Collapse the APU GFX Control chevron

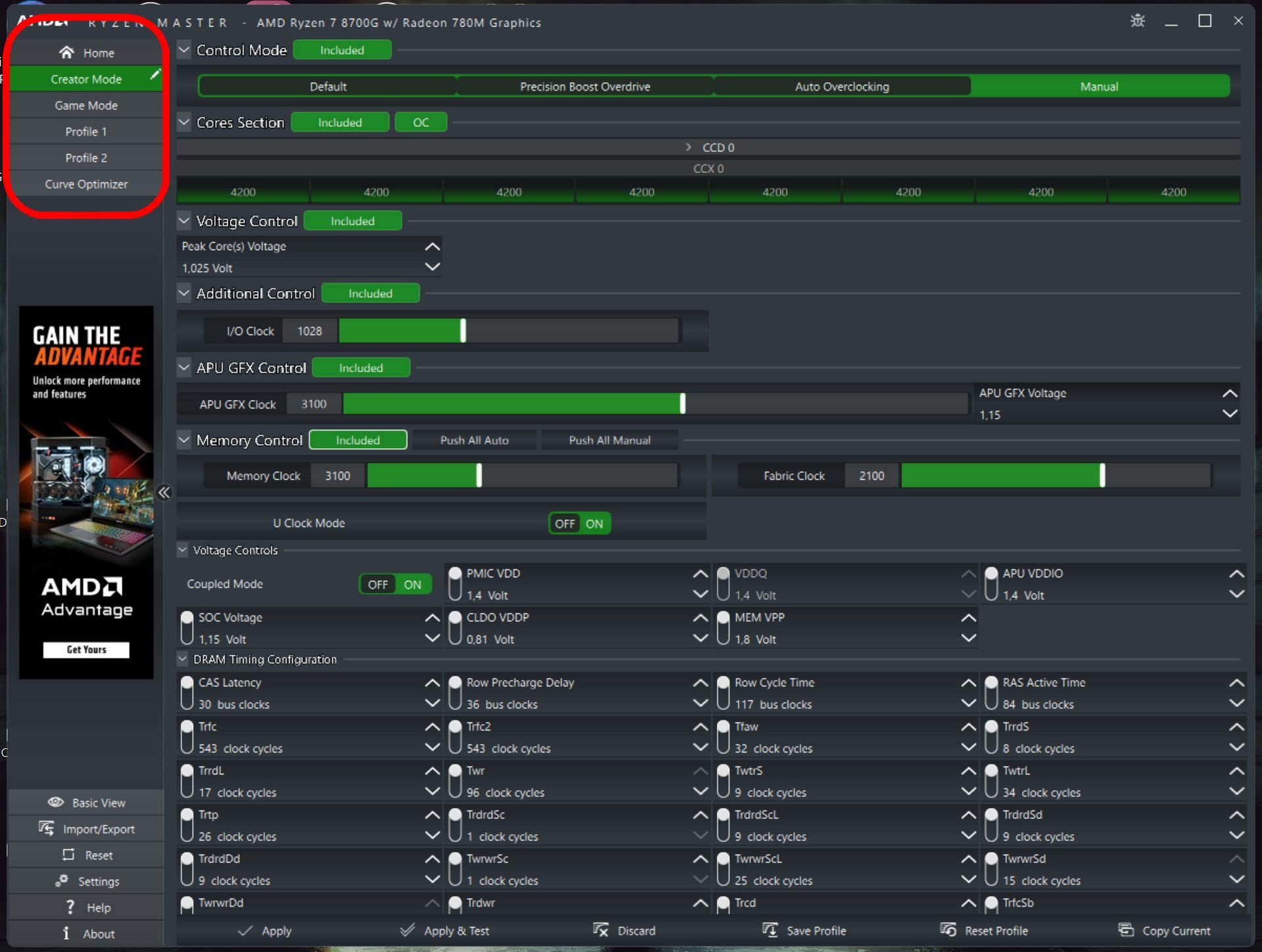(184, 368)
